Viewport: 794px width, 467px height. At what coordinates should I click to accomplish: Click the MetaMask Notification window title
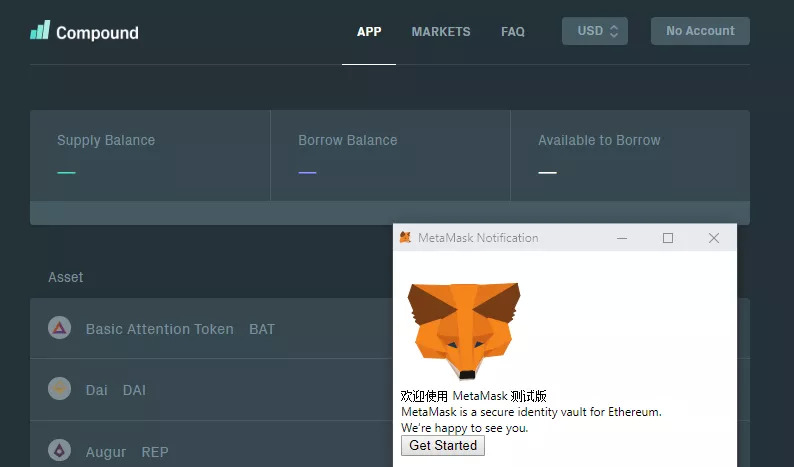(478, 238)
